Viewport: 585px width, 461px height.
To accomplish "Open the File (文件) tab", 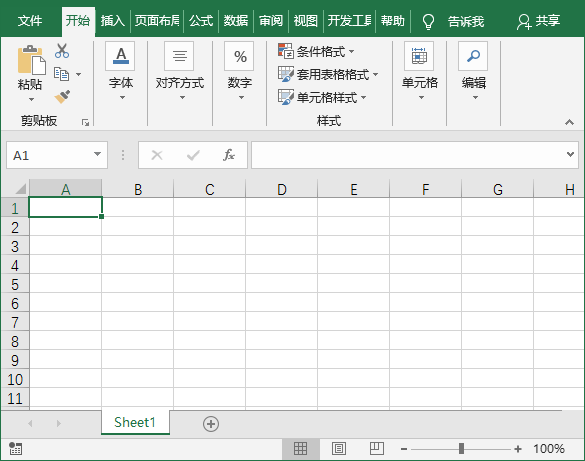I will [x=30, y=21].
